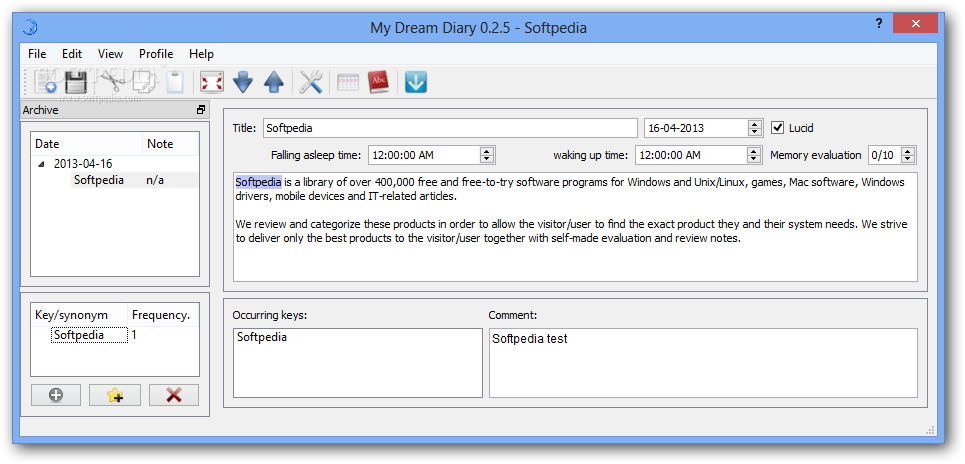Click the scissors cut icon
965x464 pixels.
click(x=113, y=82)
